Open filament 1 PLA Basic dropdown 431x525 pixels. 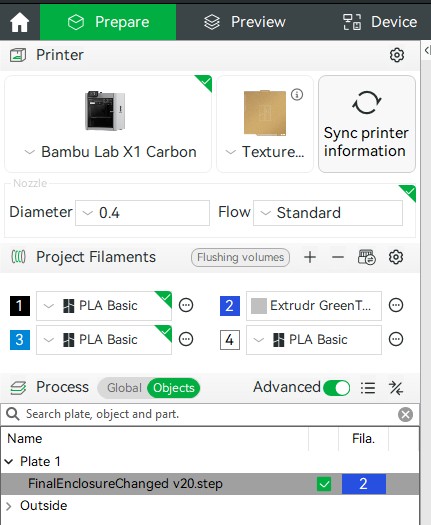tap(104, 306)
